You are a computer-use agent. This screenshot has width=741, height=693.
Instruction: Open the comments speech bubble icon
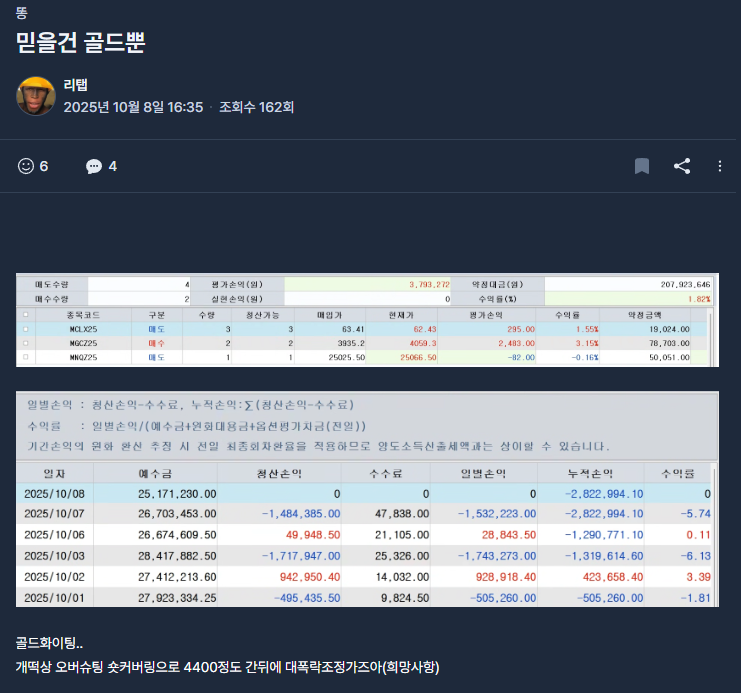point(94,166)
